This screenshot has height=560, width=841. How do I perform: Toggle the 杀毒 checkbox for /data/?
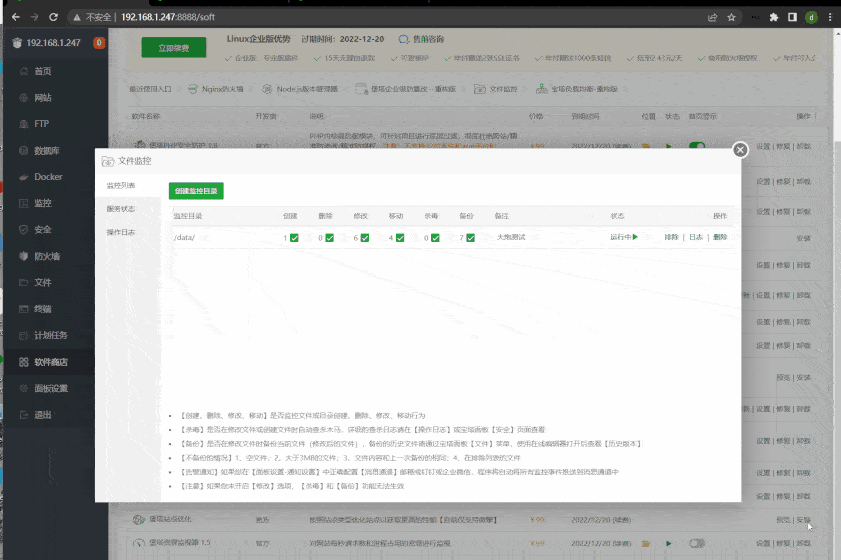tap(435, 238)
